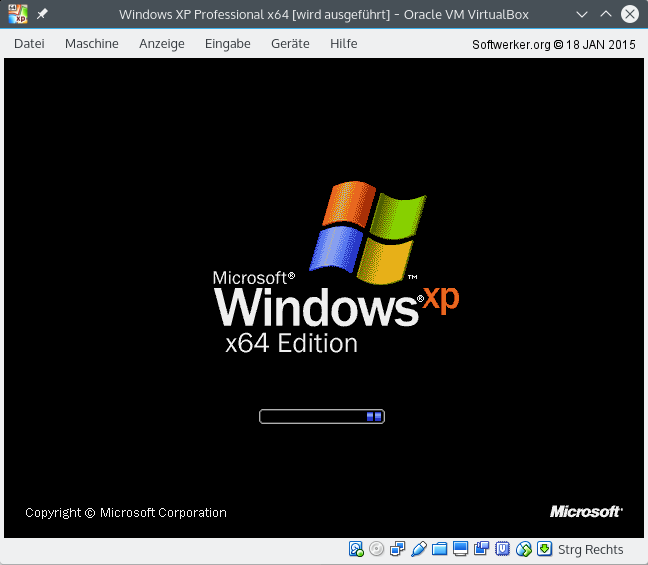Click the Windows XP boot progress bar
The height and width of the screenshot is (565, 648).
(321, 416)
